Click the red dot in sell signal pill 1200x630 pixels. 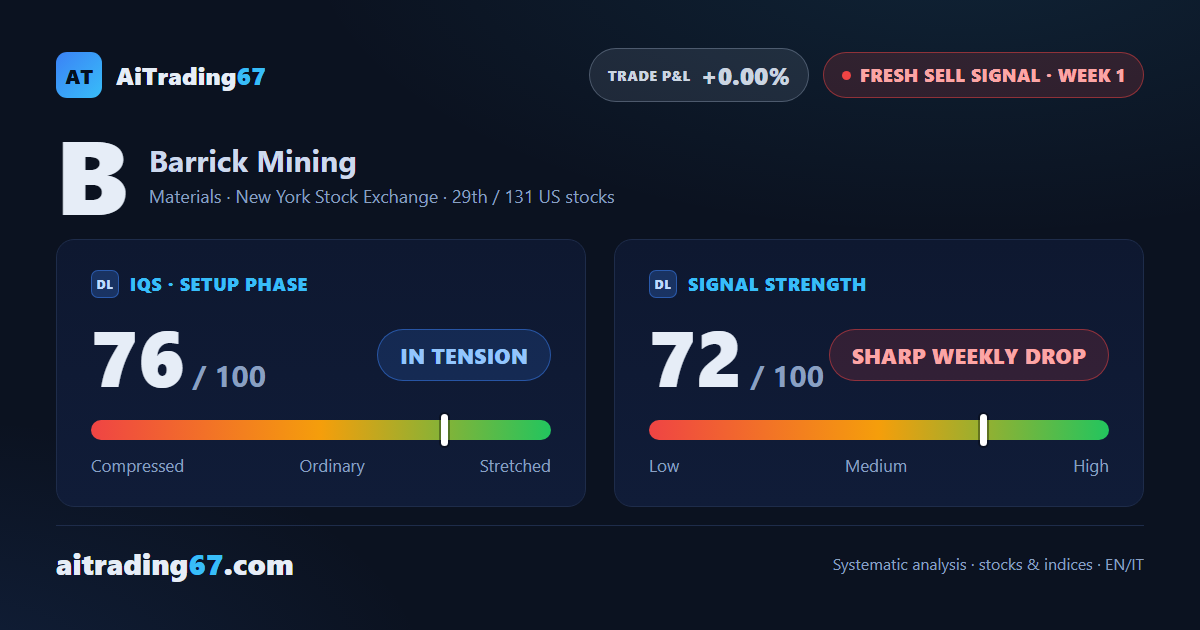coord(846,76)
